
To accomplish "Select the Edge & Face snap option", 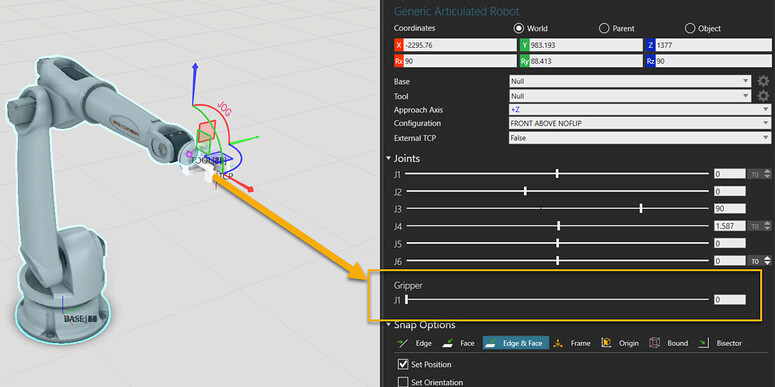I will [516, 343].
